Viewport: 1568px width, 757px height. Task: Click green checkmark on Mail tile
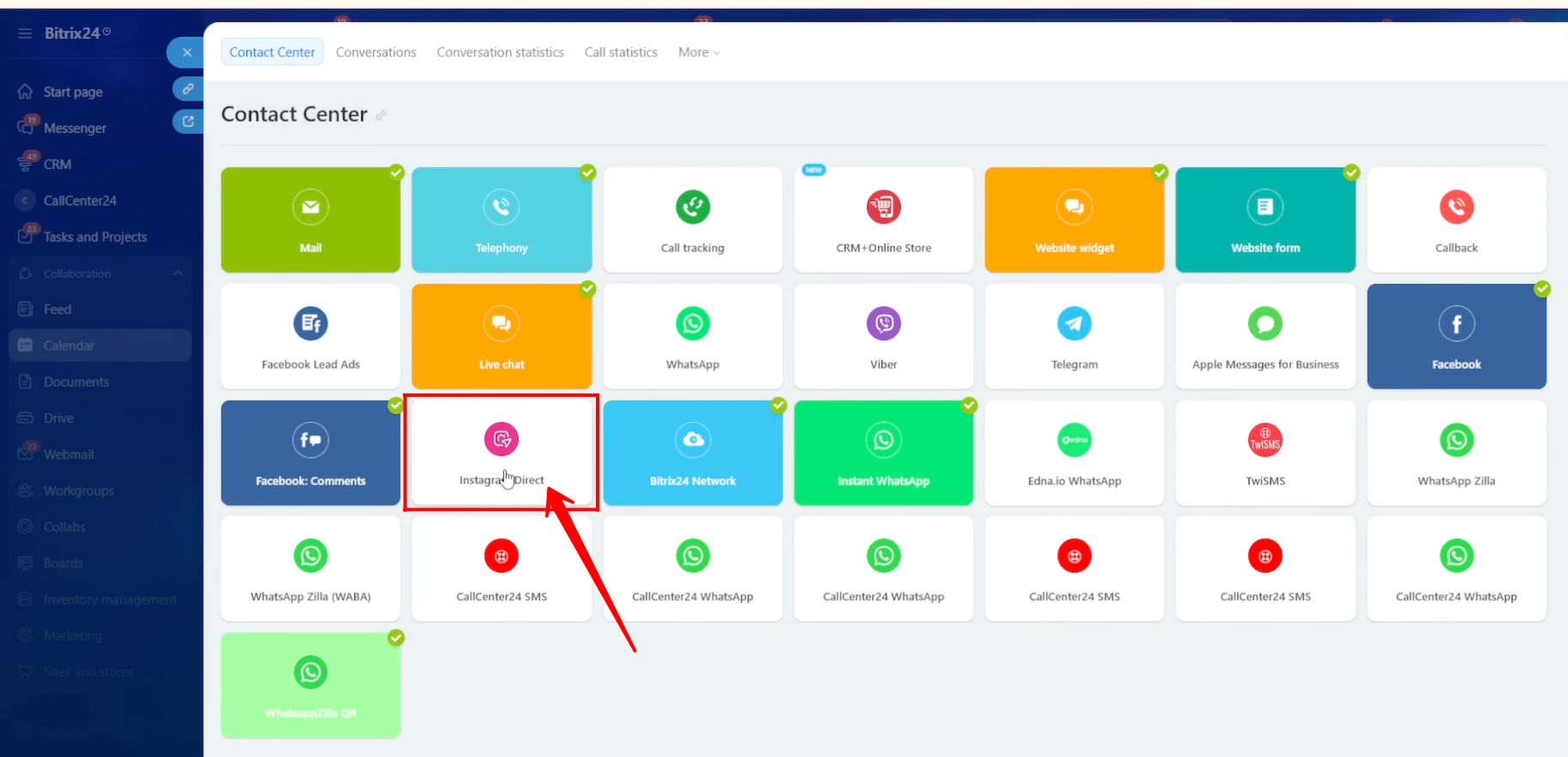[396, 172]
